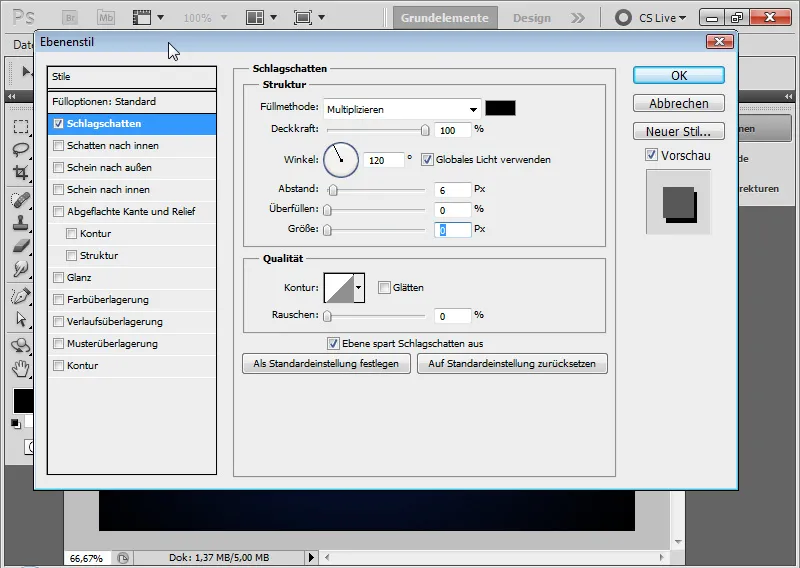800x568 pixels.
Task: Collapse the toolbox with double-arrow icon
Action: [11, 96]
